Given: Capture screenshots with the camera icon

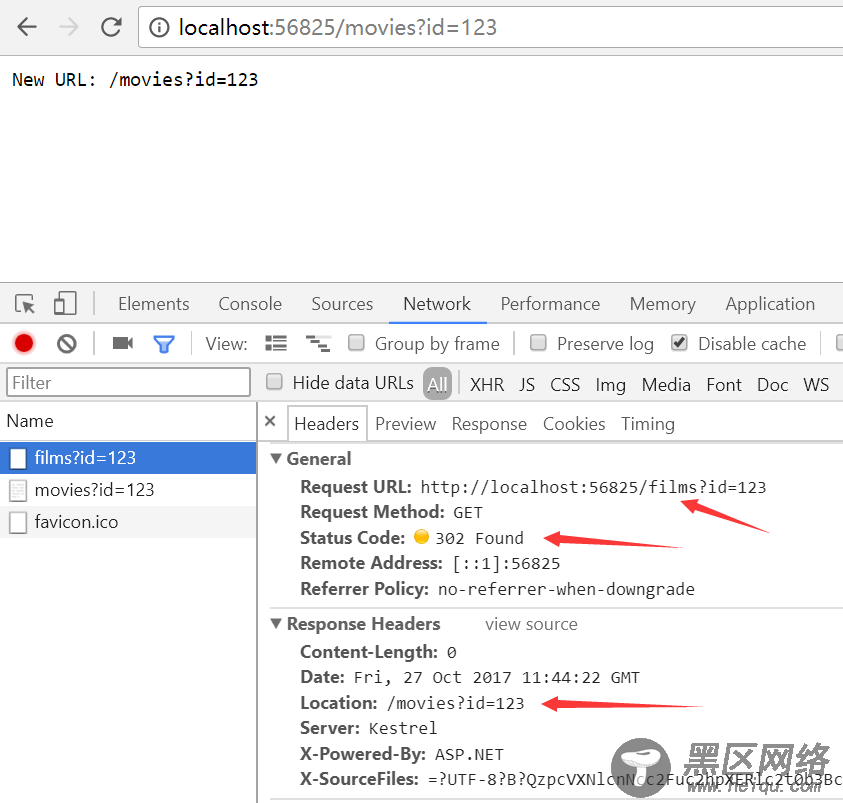Looking at the screenshot, I should 123,343.
